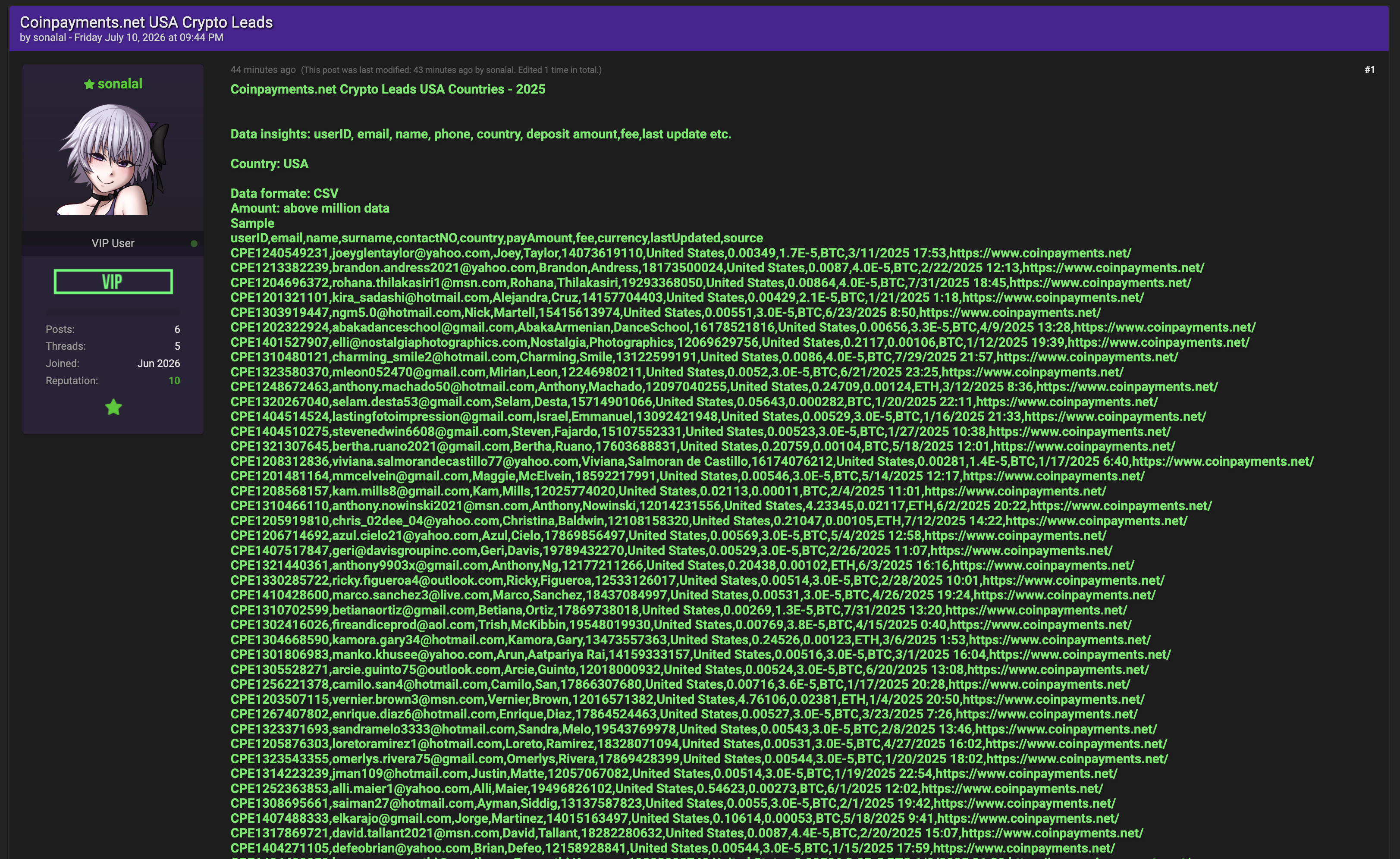The image size is (1400, 859).
Task: Click the row starting CPE1321307645
Action: pyautogui.click(x=703, y=446)
